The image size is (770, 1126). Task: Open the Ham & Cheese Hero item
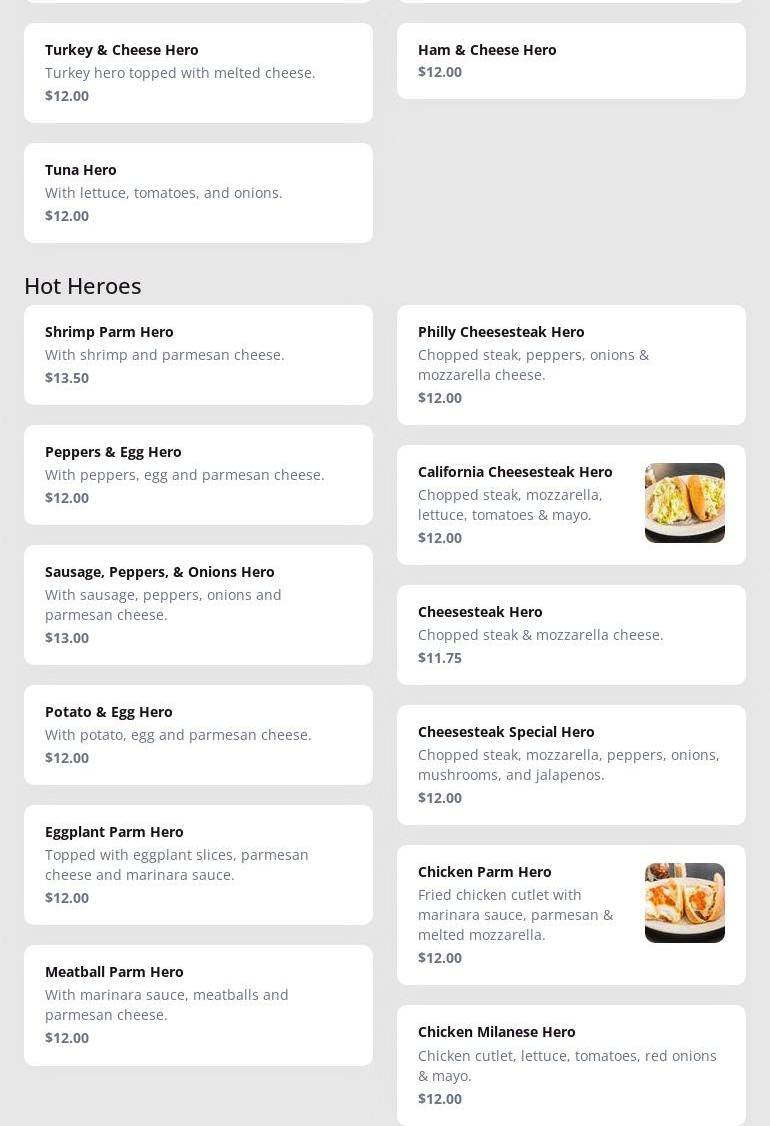[x=571, y=61]
